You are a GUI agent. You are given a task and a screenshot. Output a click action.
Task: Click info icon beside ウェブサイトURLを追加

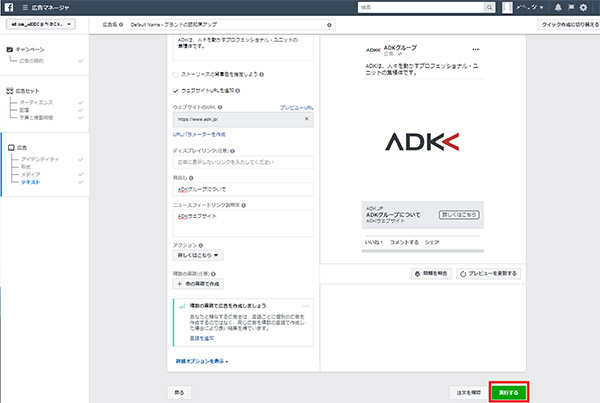pyautogui.click(x=238, y=91)
